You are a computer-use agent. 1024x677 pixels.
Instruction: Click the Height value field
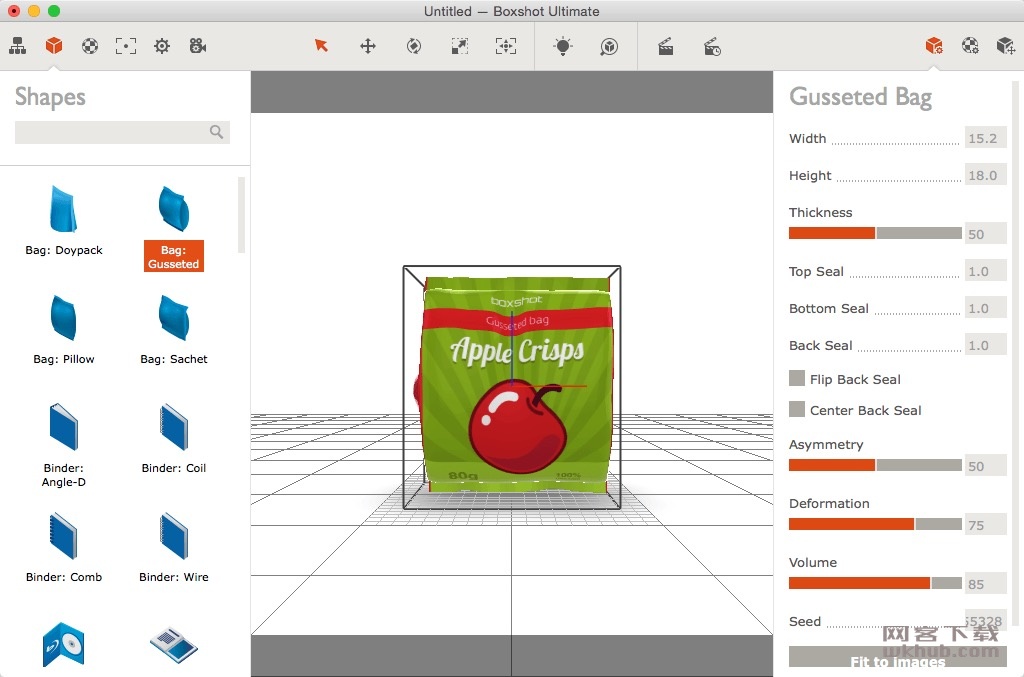pos(985,175)
